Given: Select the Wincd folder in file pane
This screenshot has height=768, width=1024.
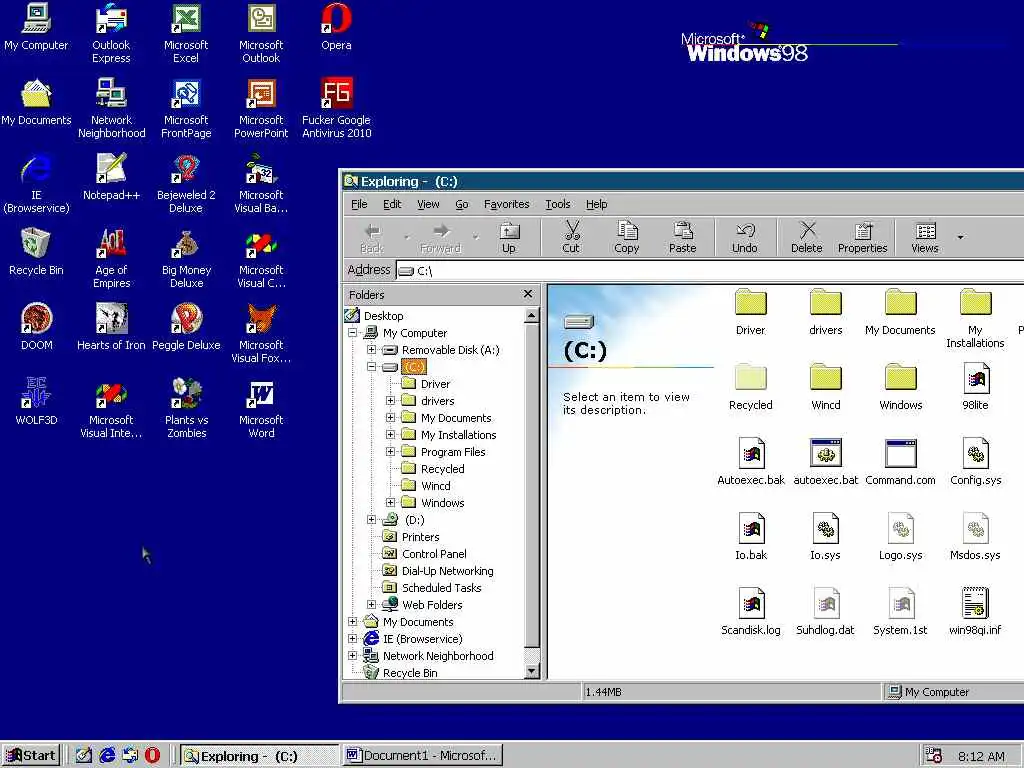Looking at the screenshot, I should tap(825, 385).
